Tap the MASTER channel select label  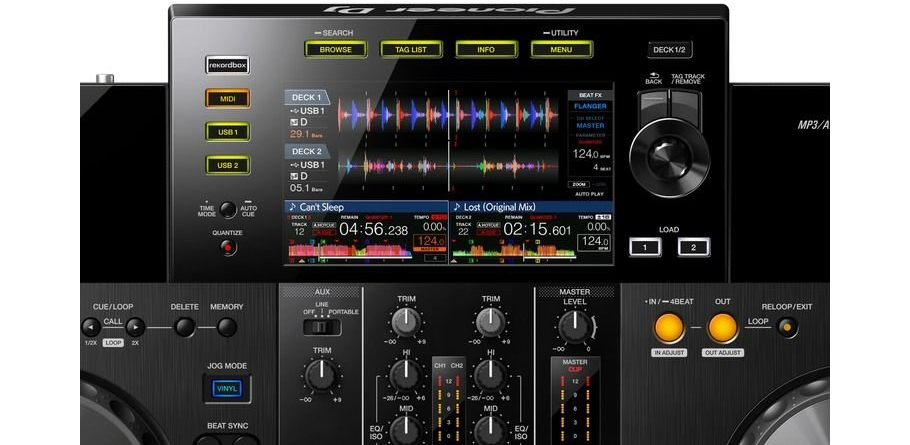[x=590, y=125]
